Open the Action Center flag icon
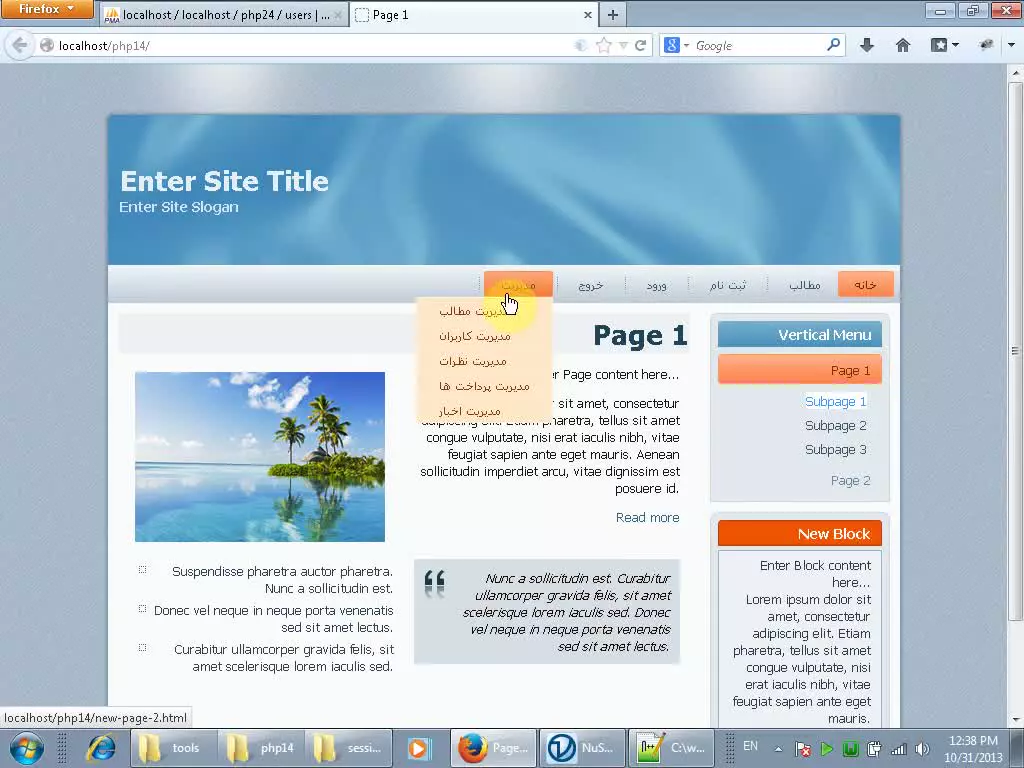The height and width of the screenshot is (768, 1024). (803, 748)
